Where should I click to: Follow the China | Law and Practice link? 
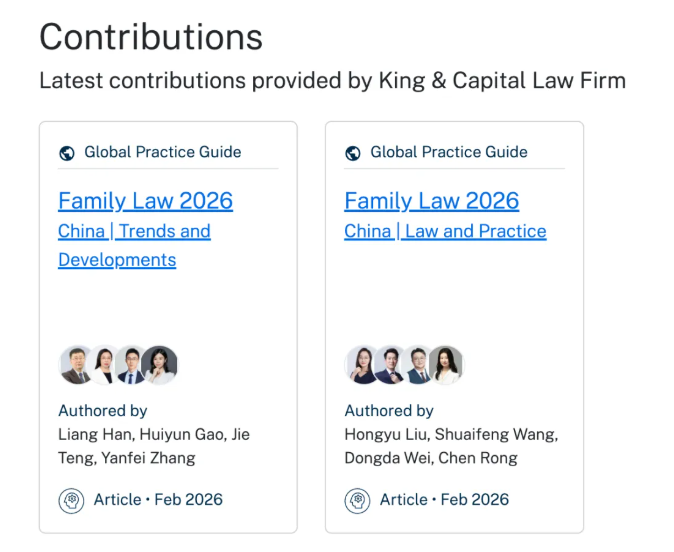tap(445, 231)
